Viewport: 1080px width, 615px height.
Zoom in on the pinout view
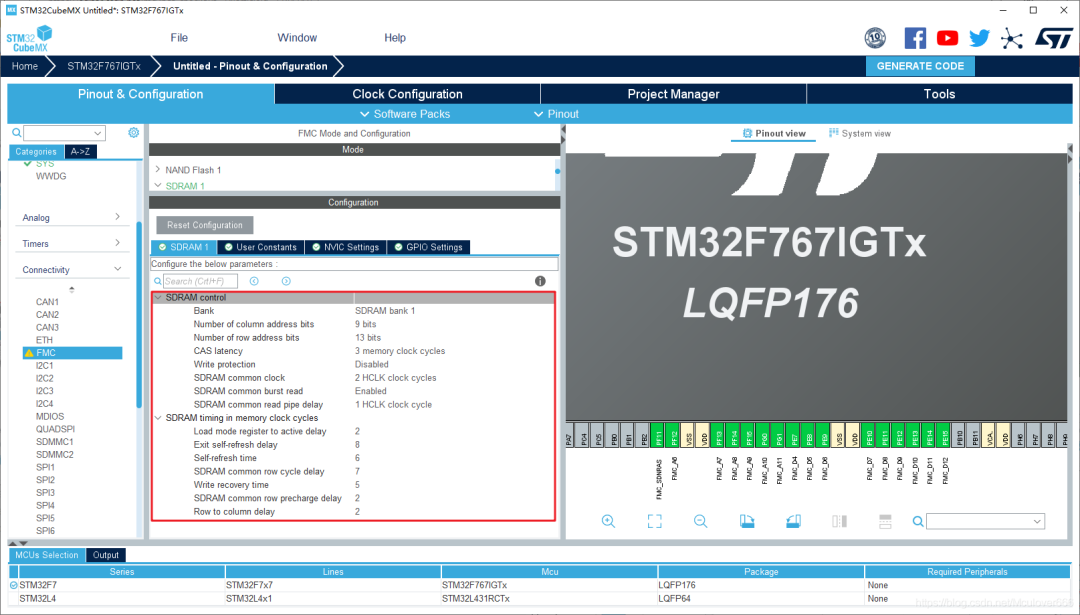(x=608, y=521)
